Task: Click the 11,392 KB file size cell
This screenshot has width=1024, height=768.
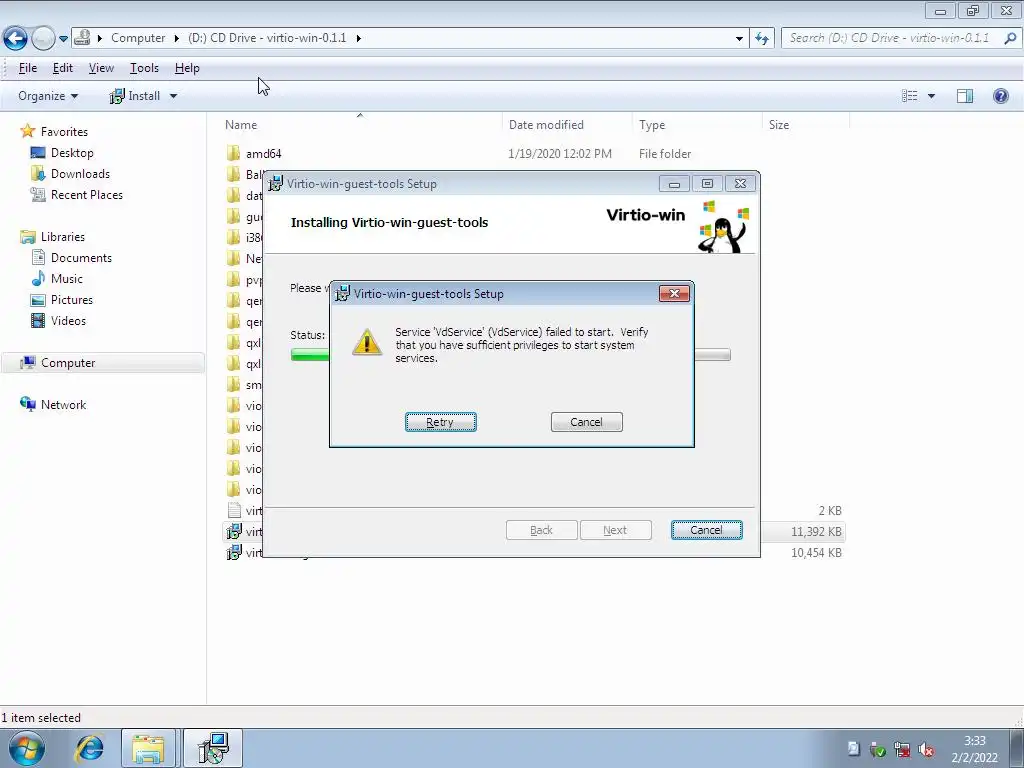Action: click(816, 532)
